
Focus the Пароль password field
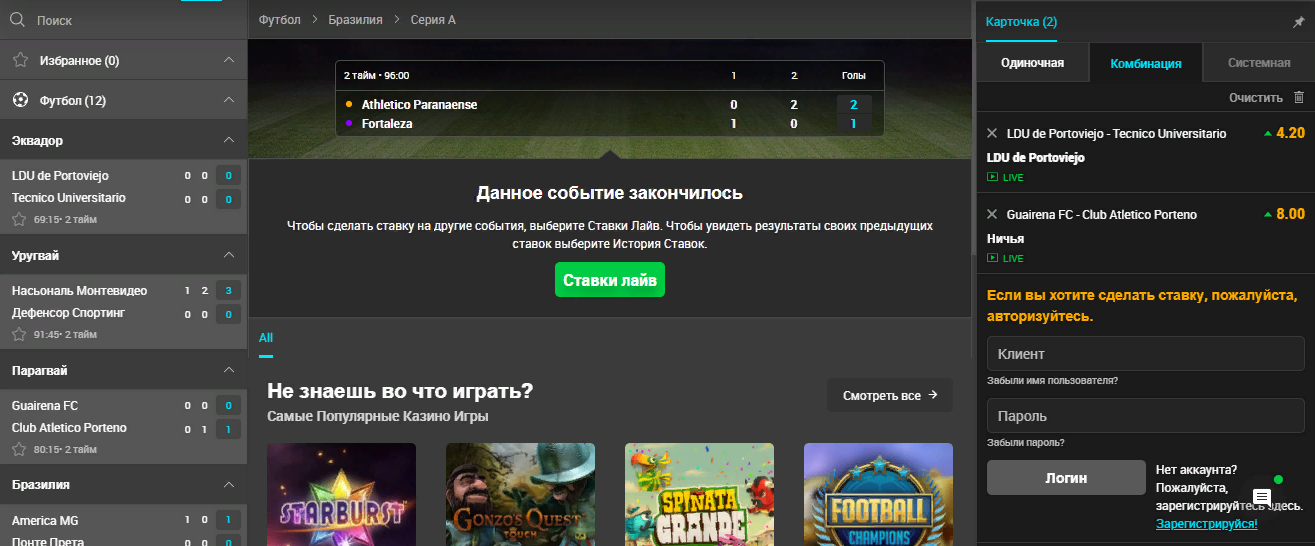(1146, 415)
